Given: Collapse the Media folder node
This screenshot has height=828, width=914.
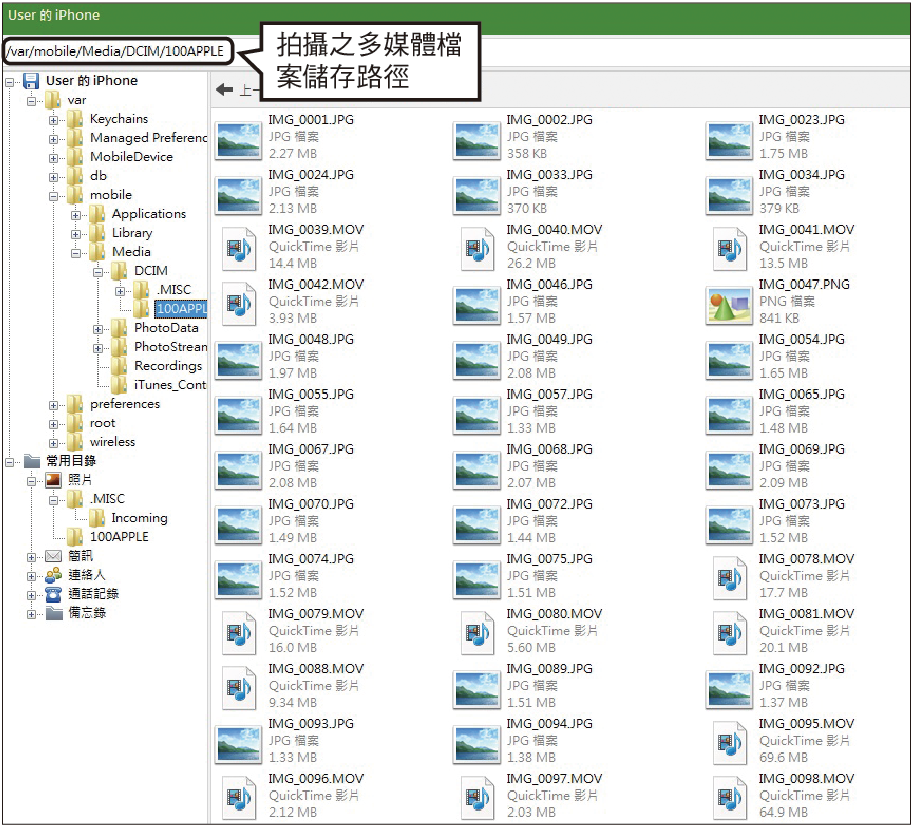Looking at the screenshot, I should coord(76,253).
